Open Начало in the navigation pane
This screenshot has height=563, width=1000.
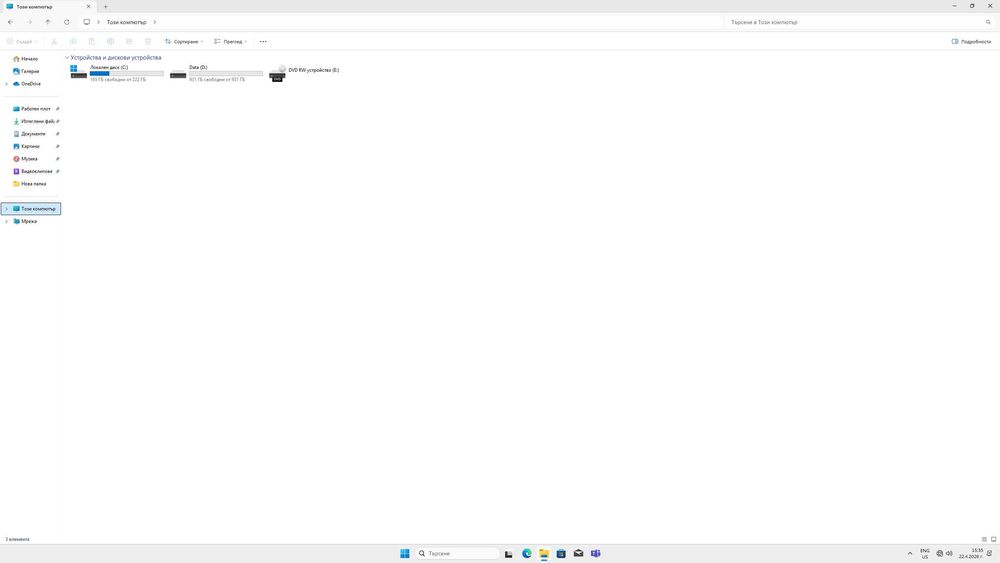click(x=29, y=59)
